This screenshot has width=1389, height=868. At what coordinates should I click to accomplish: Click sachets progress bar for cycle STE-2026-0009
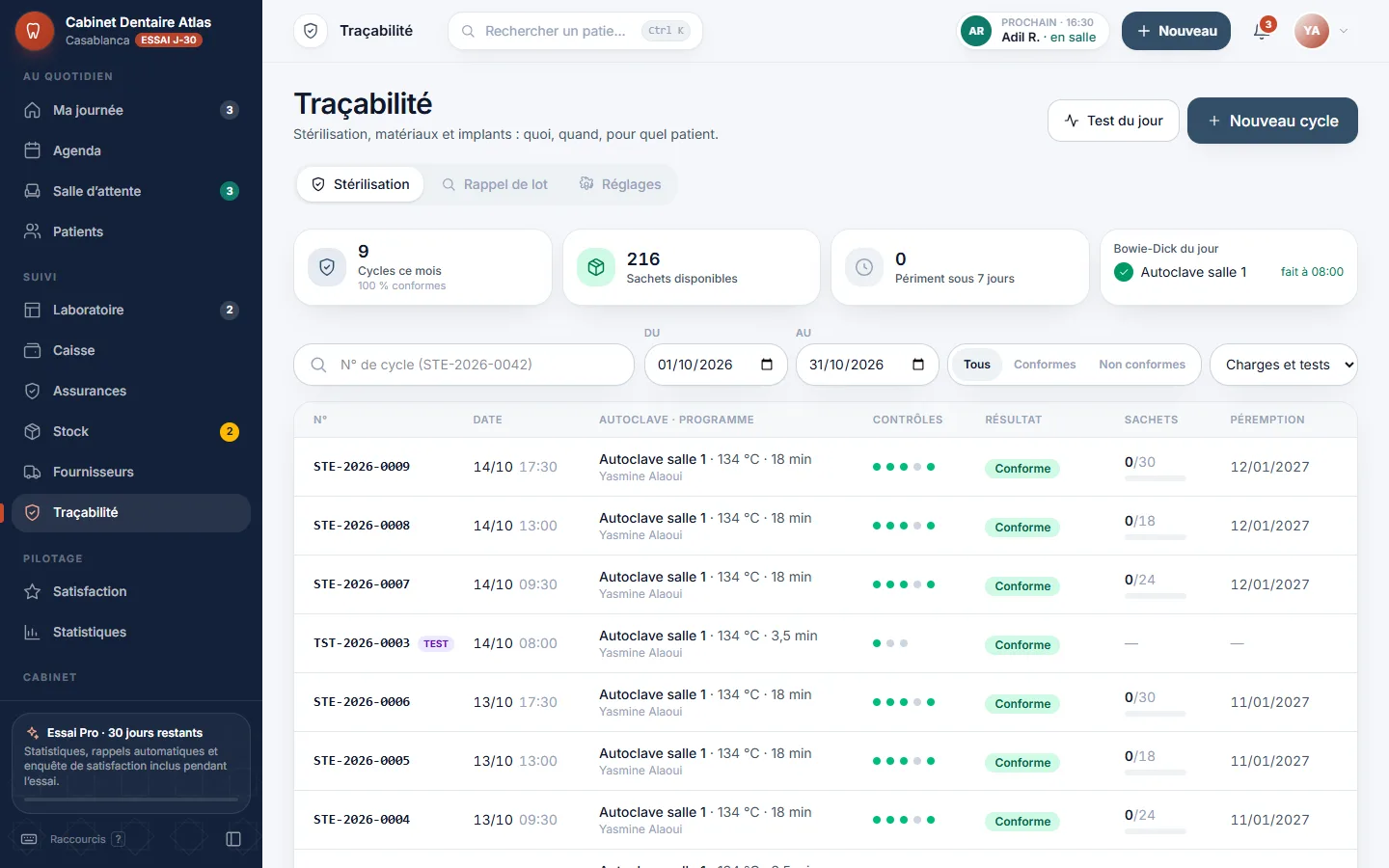tap(1156, 478)
